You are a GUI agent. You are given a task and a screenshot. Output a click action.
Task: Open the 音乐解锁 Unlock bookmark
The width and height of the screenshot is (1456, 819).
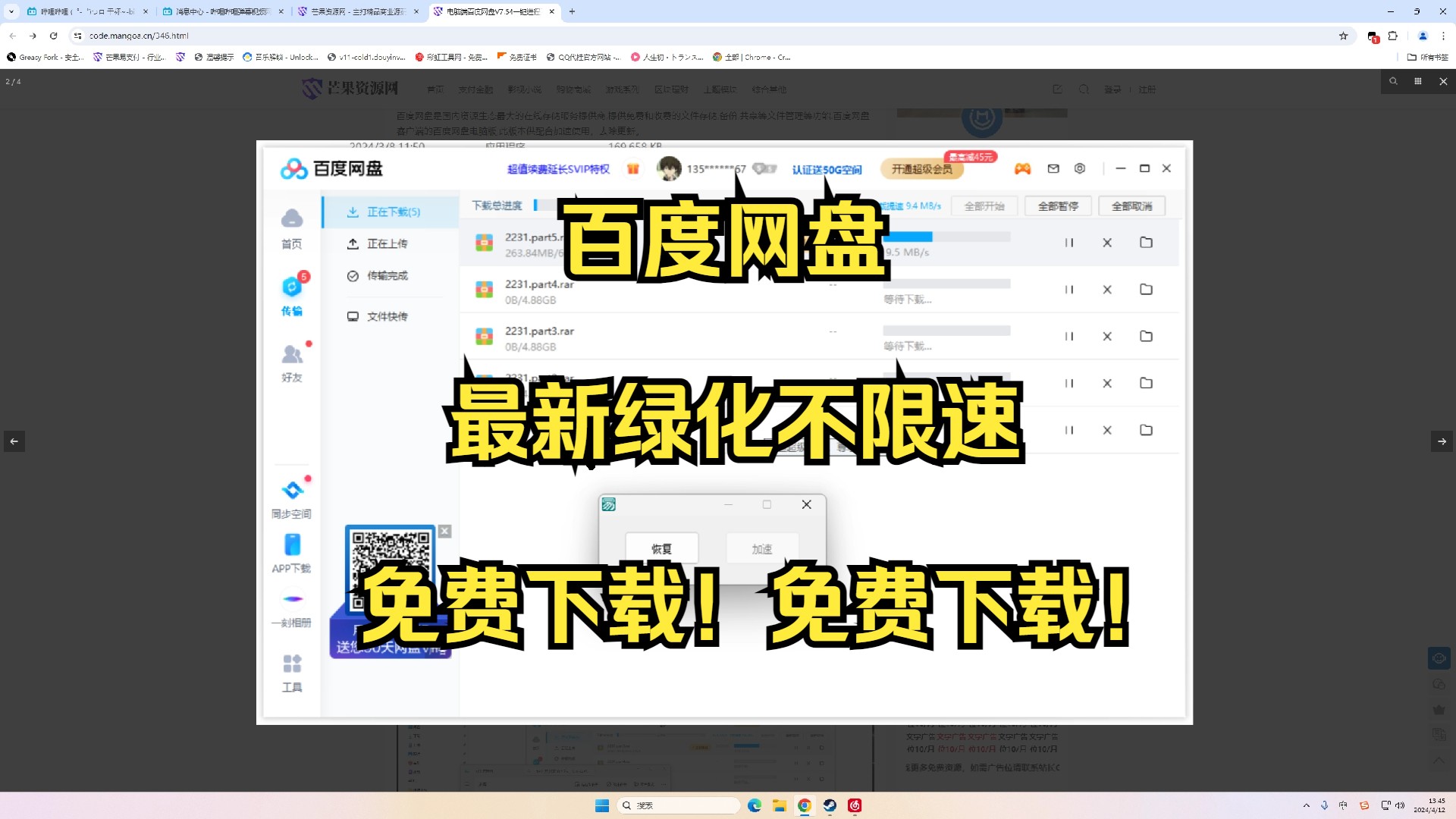280,57
